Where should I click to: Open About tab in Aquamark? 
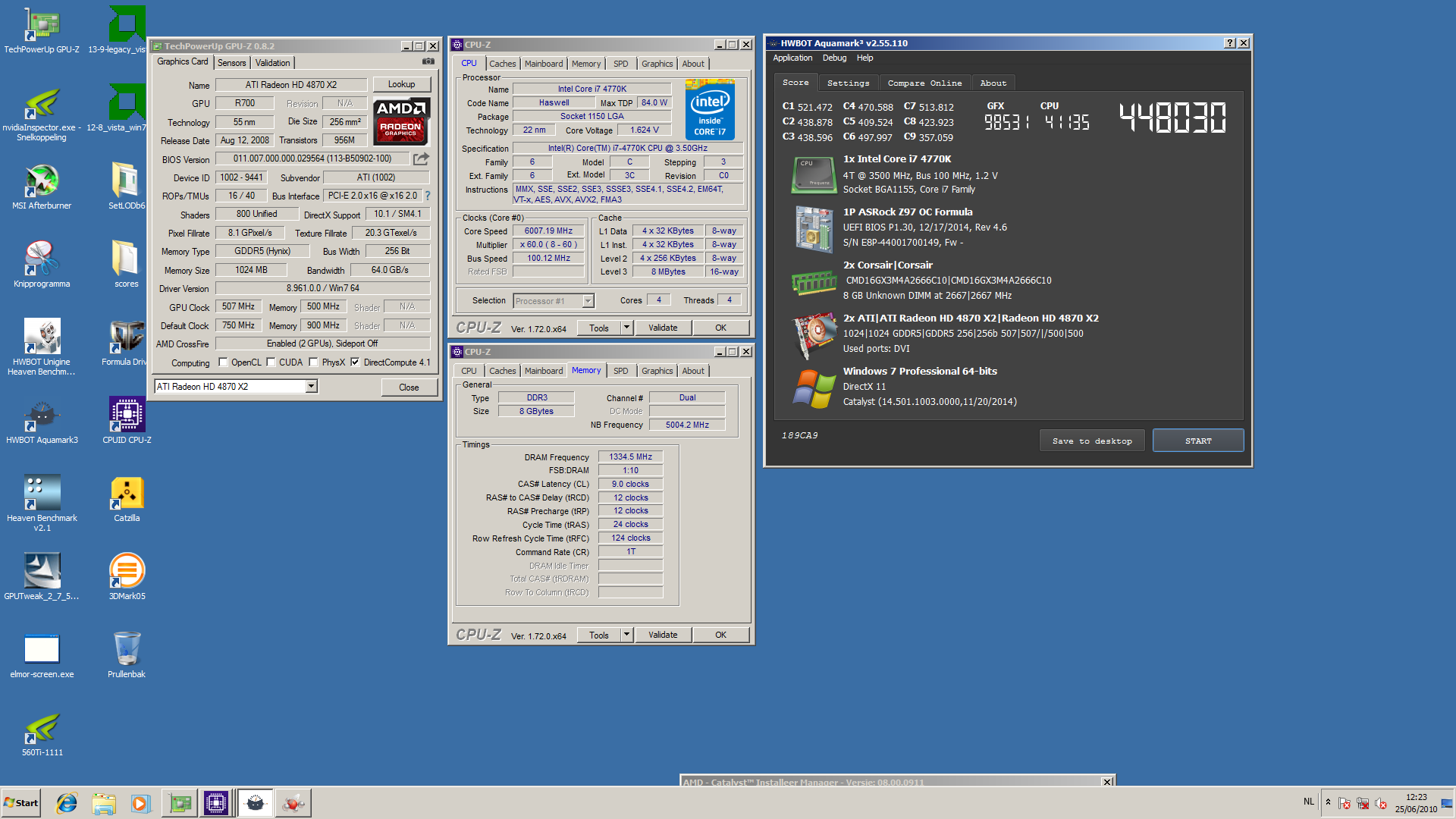[x=993, y=83]
